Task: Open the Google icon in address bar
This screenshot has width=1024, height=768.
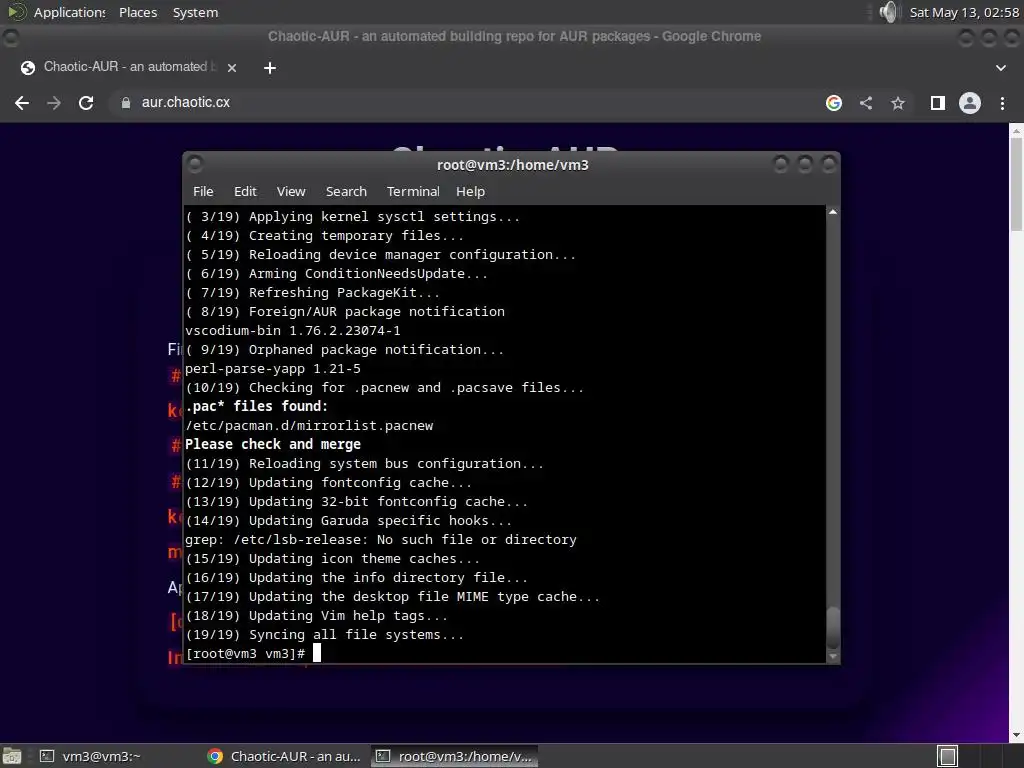Action: pyautogui.click(x=833, y=103)
